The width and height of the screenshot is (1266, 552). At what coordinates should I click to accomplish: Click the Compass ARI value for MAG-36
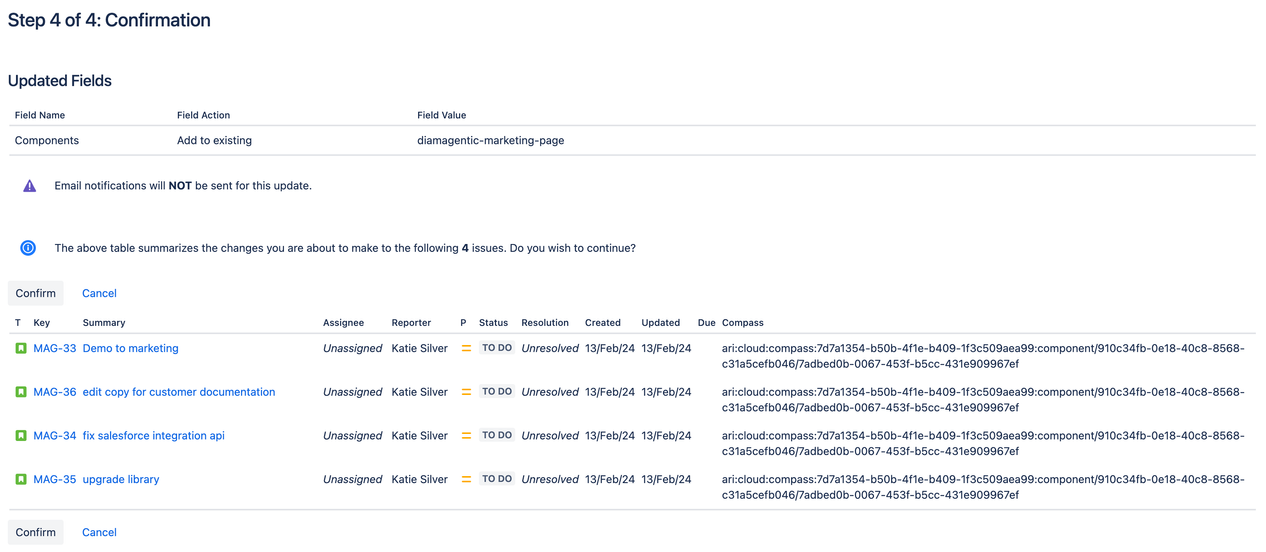click(983, 400)
